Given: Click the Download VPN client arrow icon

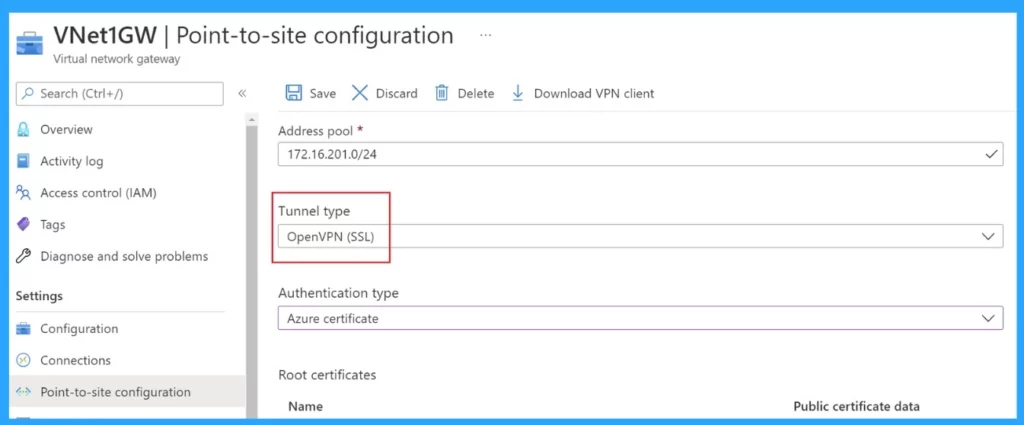Looking at the screenshot, I should (518, 93).
